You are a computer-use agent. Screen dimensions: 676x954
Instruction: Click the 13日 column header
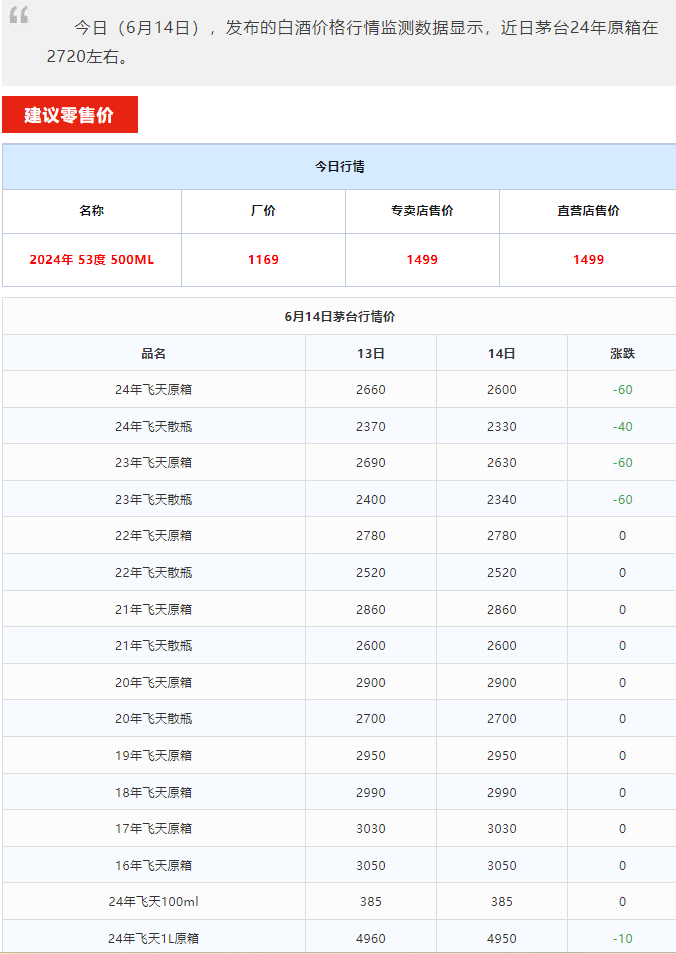point(371,353)
